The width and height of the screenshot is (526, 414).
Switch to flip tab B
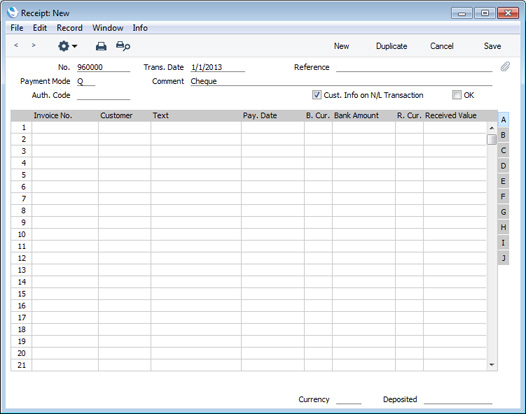503,135
